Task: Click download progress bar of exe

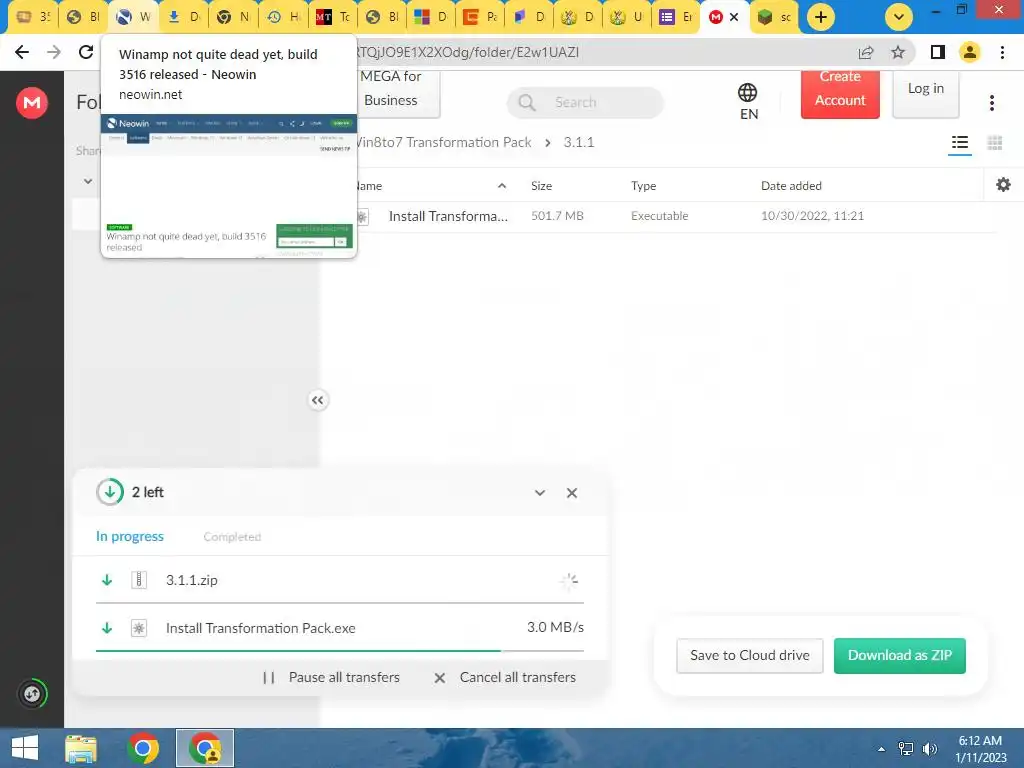Action: [x=340, y=651]
